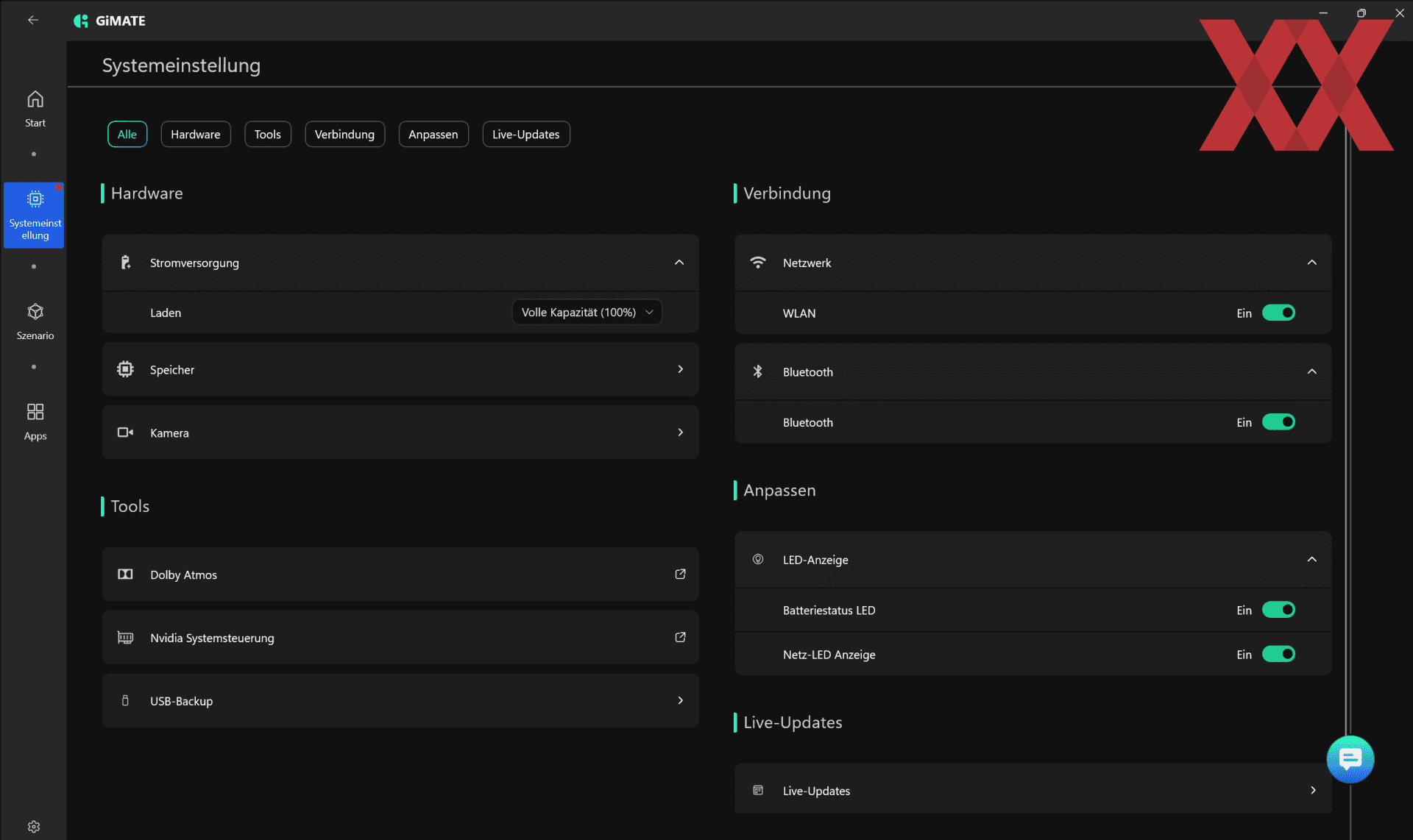Select the Live-Updates filter tab

click(x=526, y=135)
